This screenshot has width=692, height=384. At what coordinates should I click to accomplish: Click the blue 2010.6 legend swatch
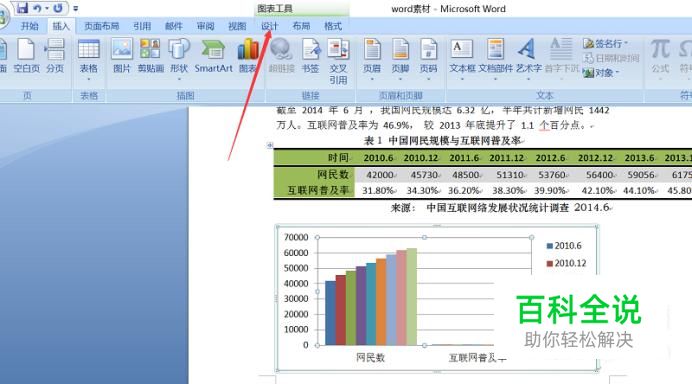pos(549,246)
